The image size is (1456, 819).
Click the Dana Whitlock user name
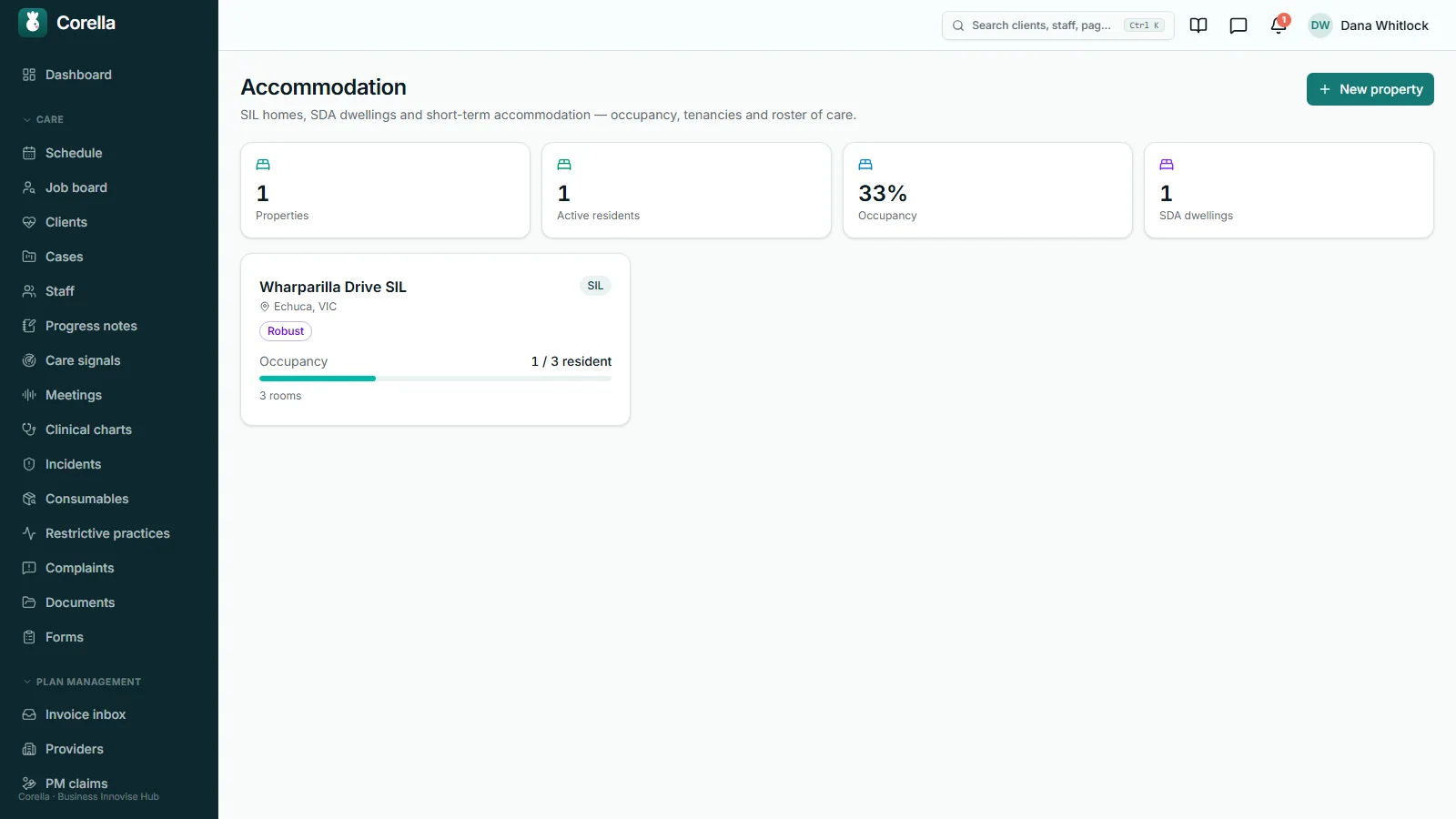pyautogui.click(x=1384, y=25)
